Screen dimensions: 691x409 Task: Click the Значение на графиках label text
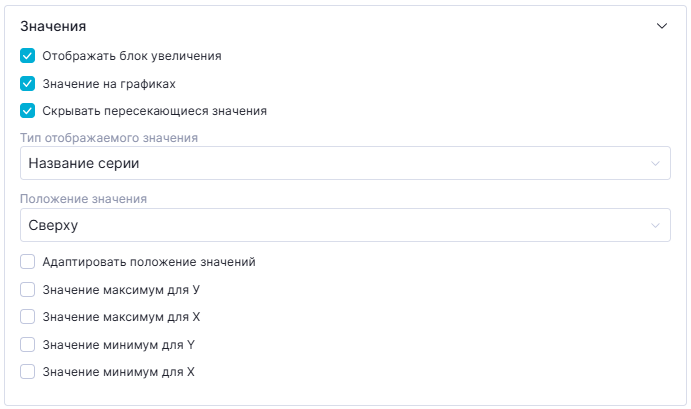point(109,84)
